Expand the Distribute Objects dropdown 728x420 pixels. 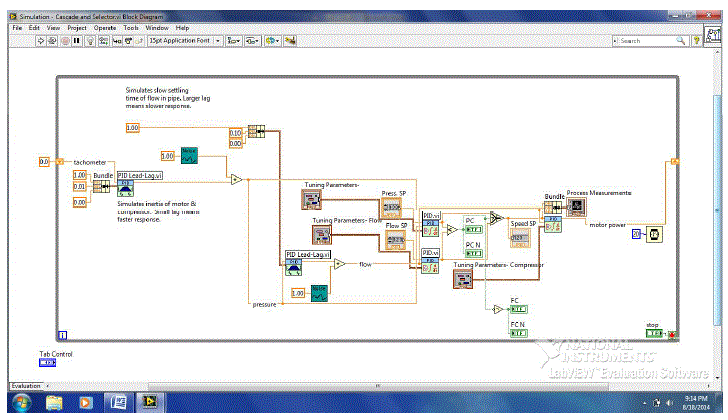[x=254, y=40]
